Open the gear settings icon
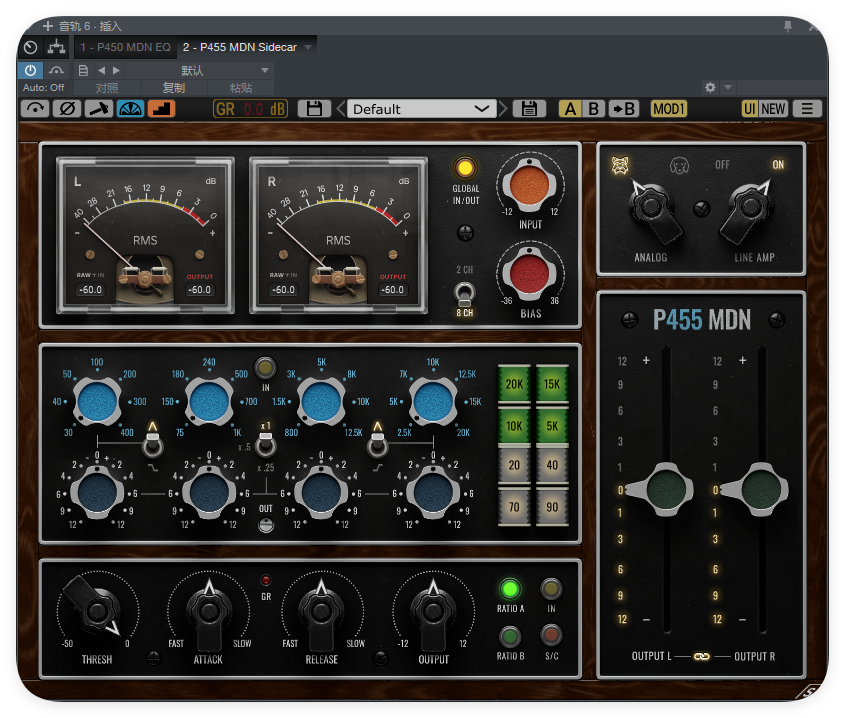Viewport: 845px width, 718px height. [710, 87]
